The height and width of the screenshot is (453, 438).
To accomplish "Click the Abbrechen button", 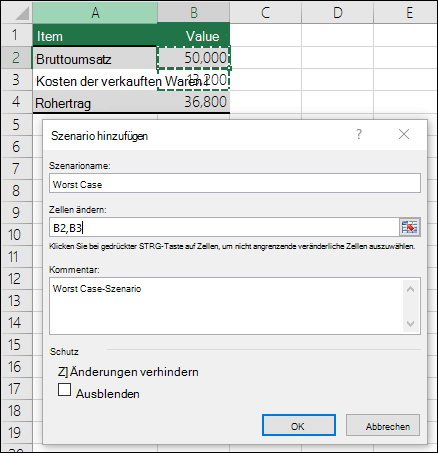I will pyautogui.click(x=383, y=425).
